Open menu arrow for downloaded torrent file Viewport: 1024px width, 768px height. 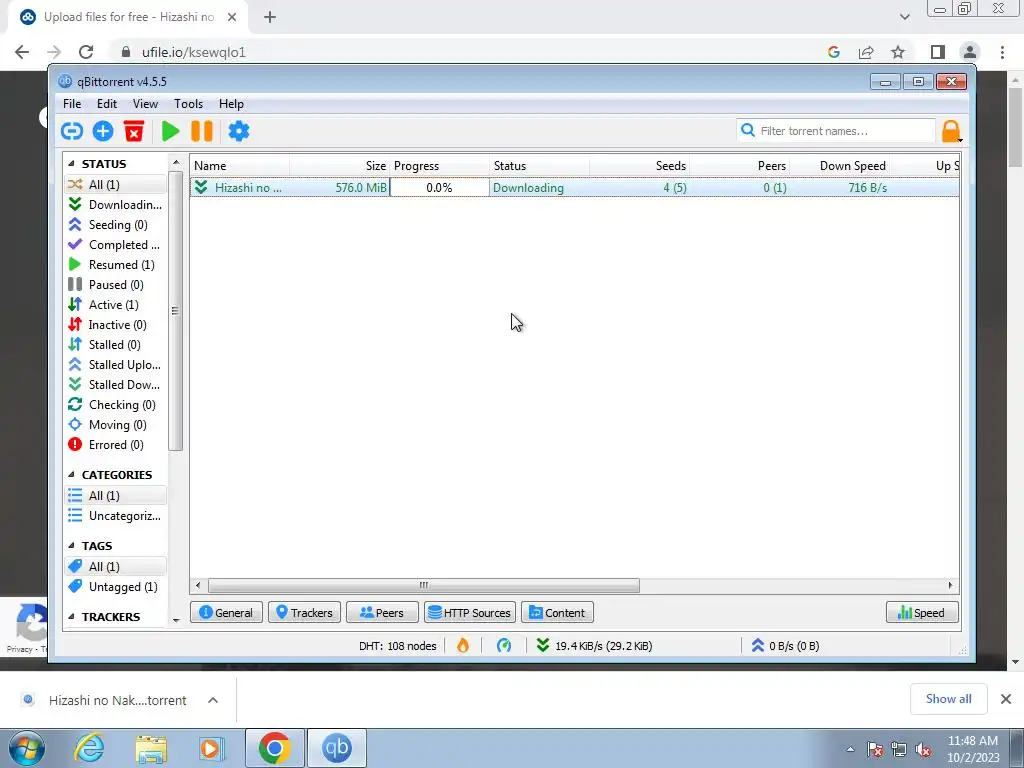tap(213, 700)
